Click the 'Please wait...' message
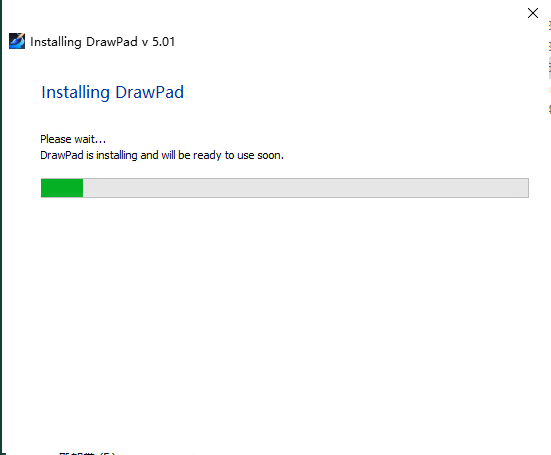551x455 pixels. click(x=73, y=139)
